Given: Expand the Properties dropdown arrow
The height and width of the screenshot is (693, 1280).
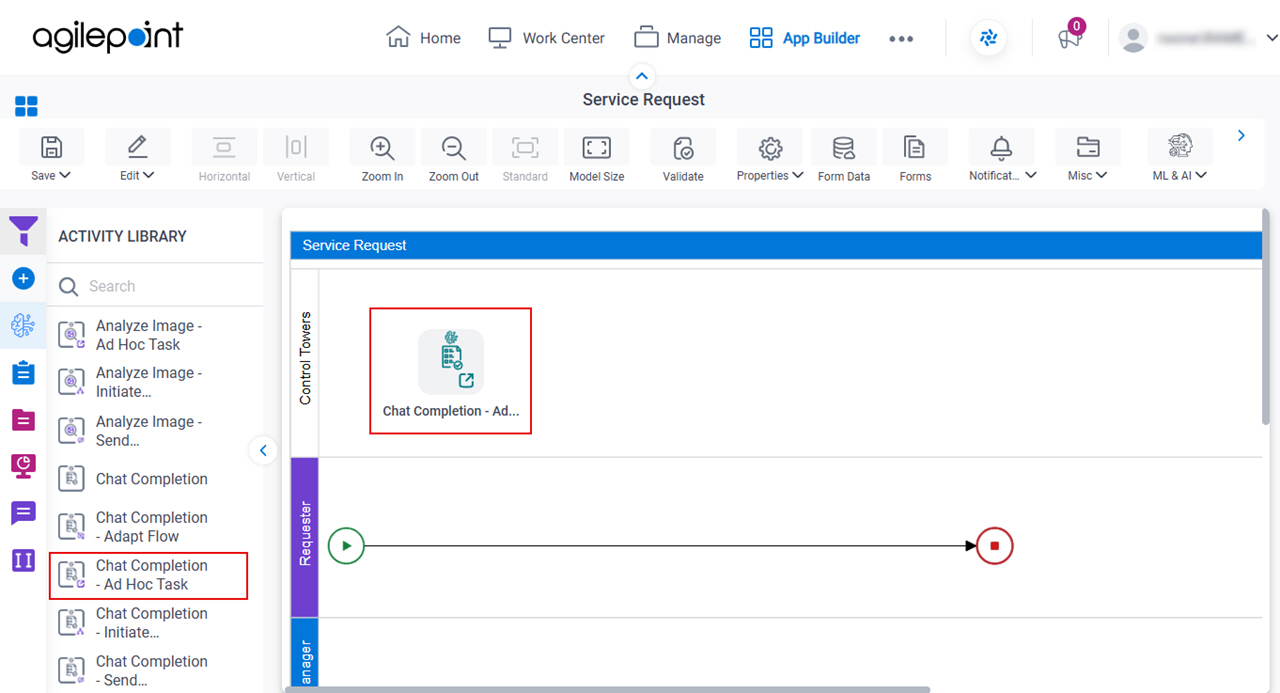Looking at the screenshot, I should pos(798,175).
